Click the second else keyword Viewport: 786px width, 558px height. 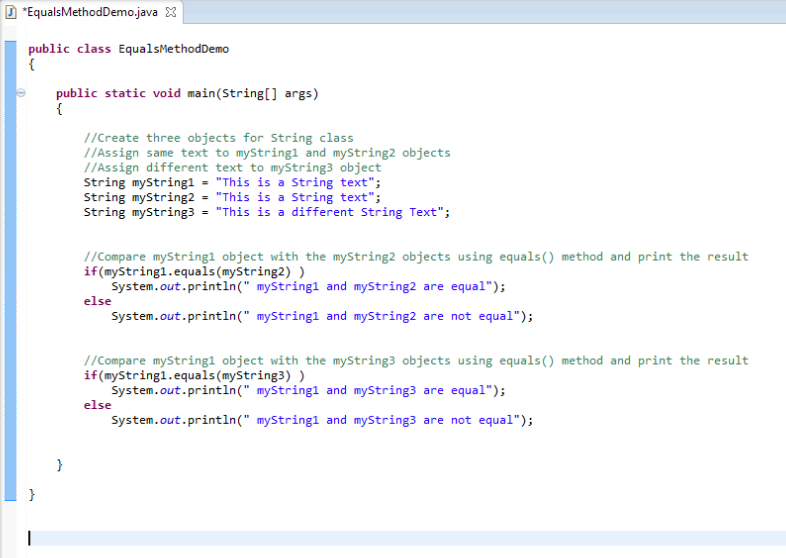(98, 405)
